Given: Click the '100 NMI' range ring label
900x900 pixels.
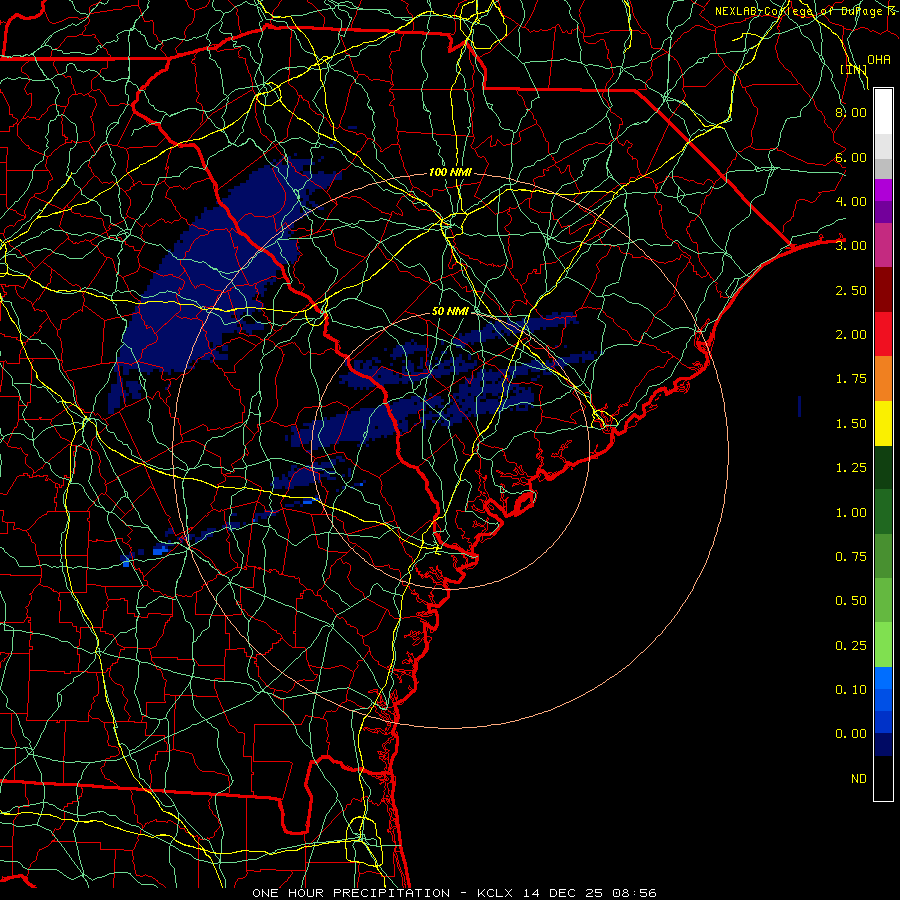Looking at the screenshot, I should 451,172.
